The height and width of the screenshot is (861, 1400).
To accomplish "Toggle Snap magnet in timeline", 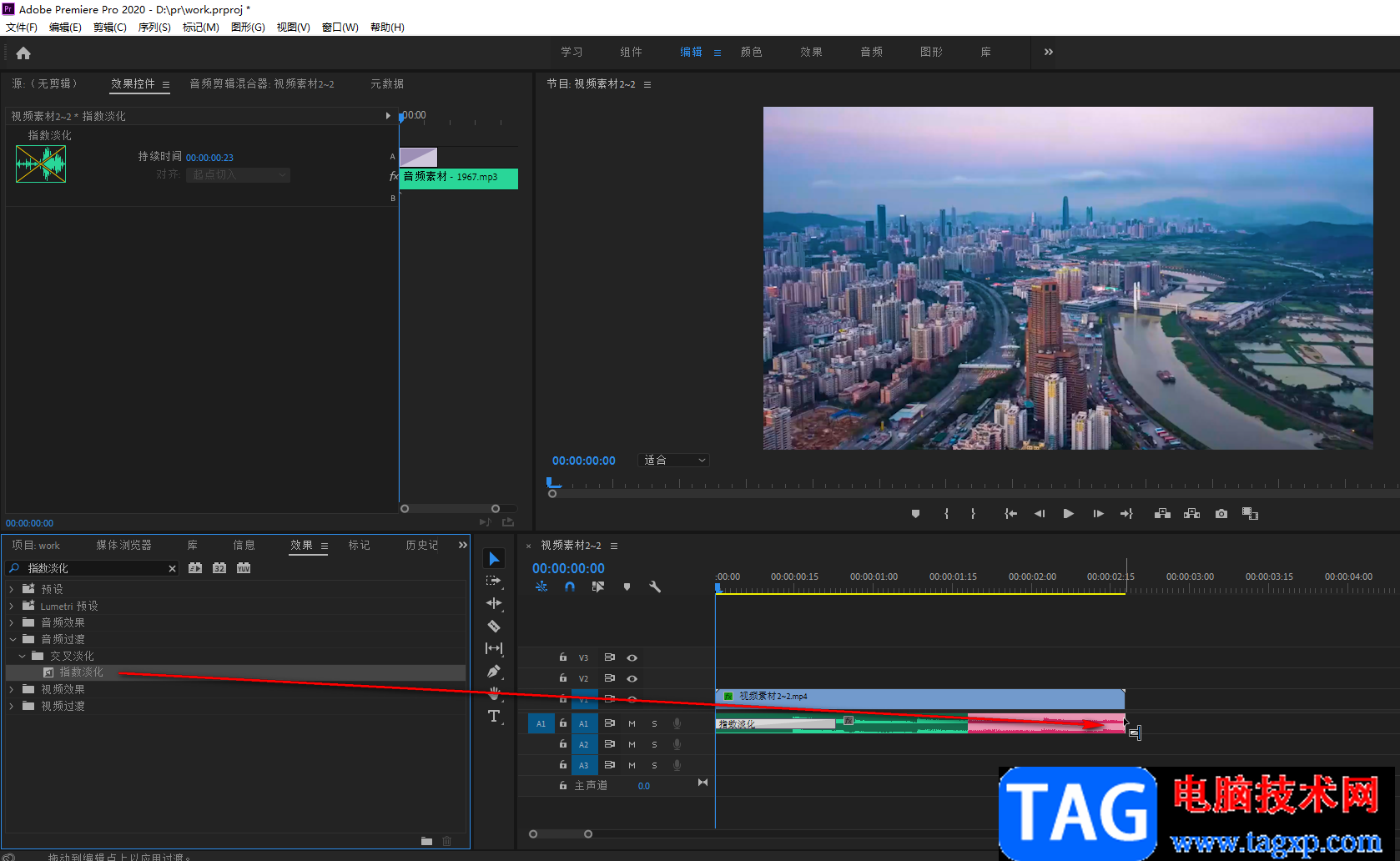I will (570, 587).
